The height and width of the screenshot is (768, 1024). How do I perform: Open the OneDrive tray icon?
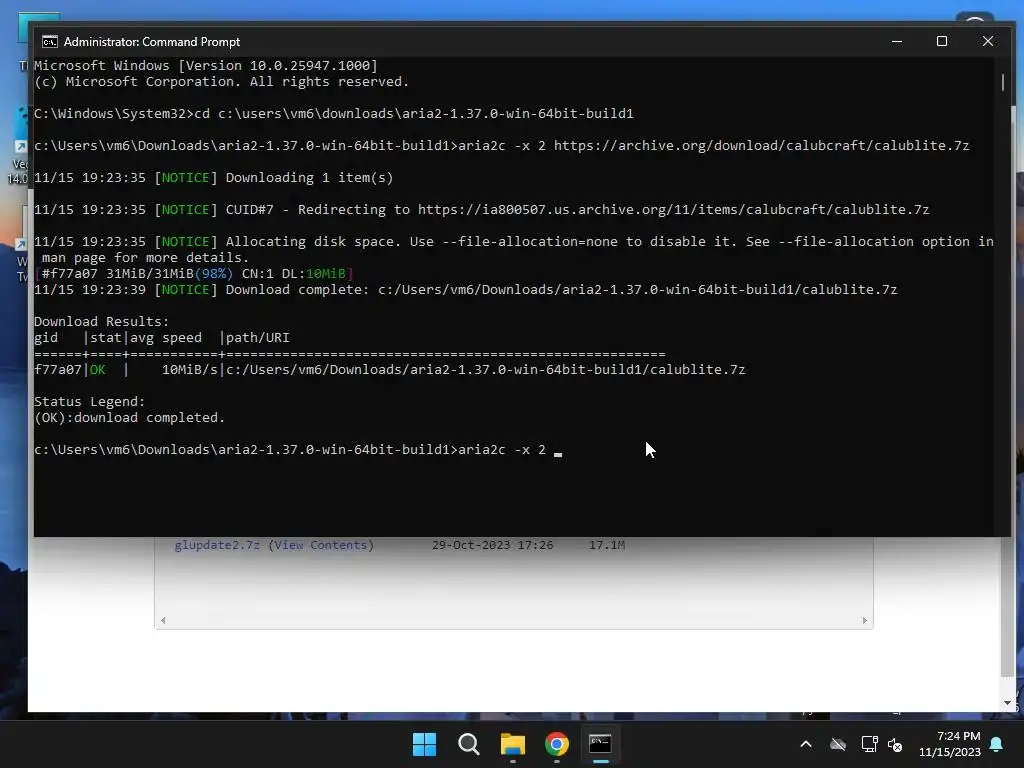click(x=838, y=744)
